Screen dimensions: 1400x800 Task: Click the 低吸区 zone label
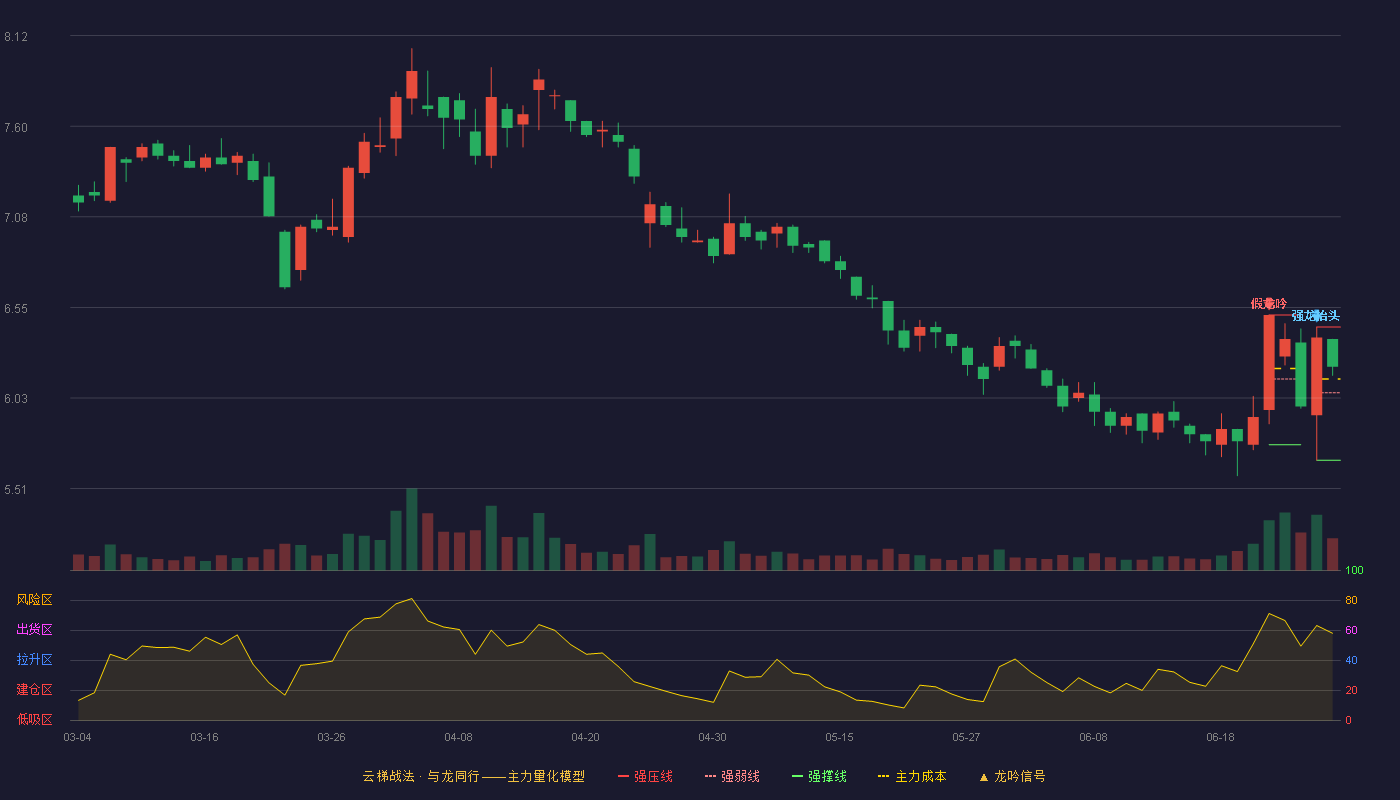coord(34,719)
